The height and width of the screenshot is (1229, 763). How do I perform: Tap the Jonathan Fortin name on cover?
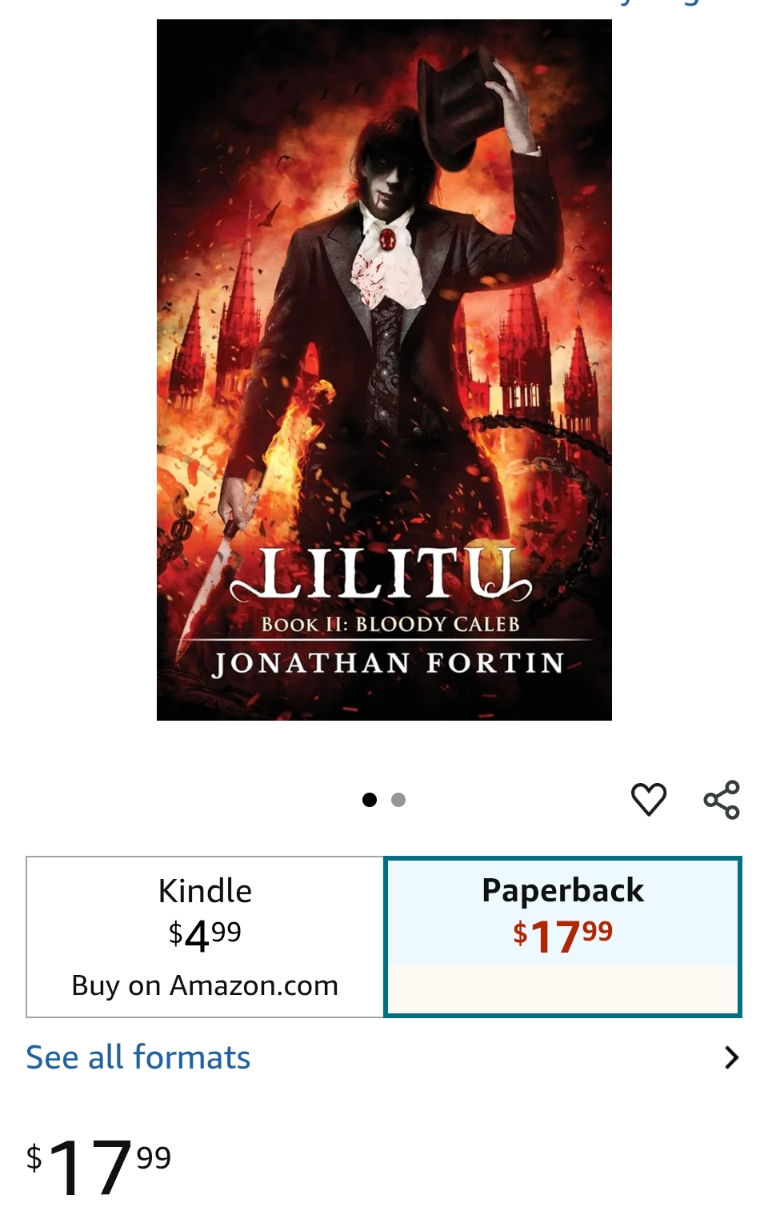tap(388, 664)
